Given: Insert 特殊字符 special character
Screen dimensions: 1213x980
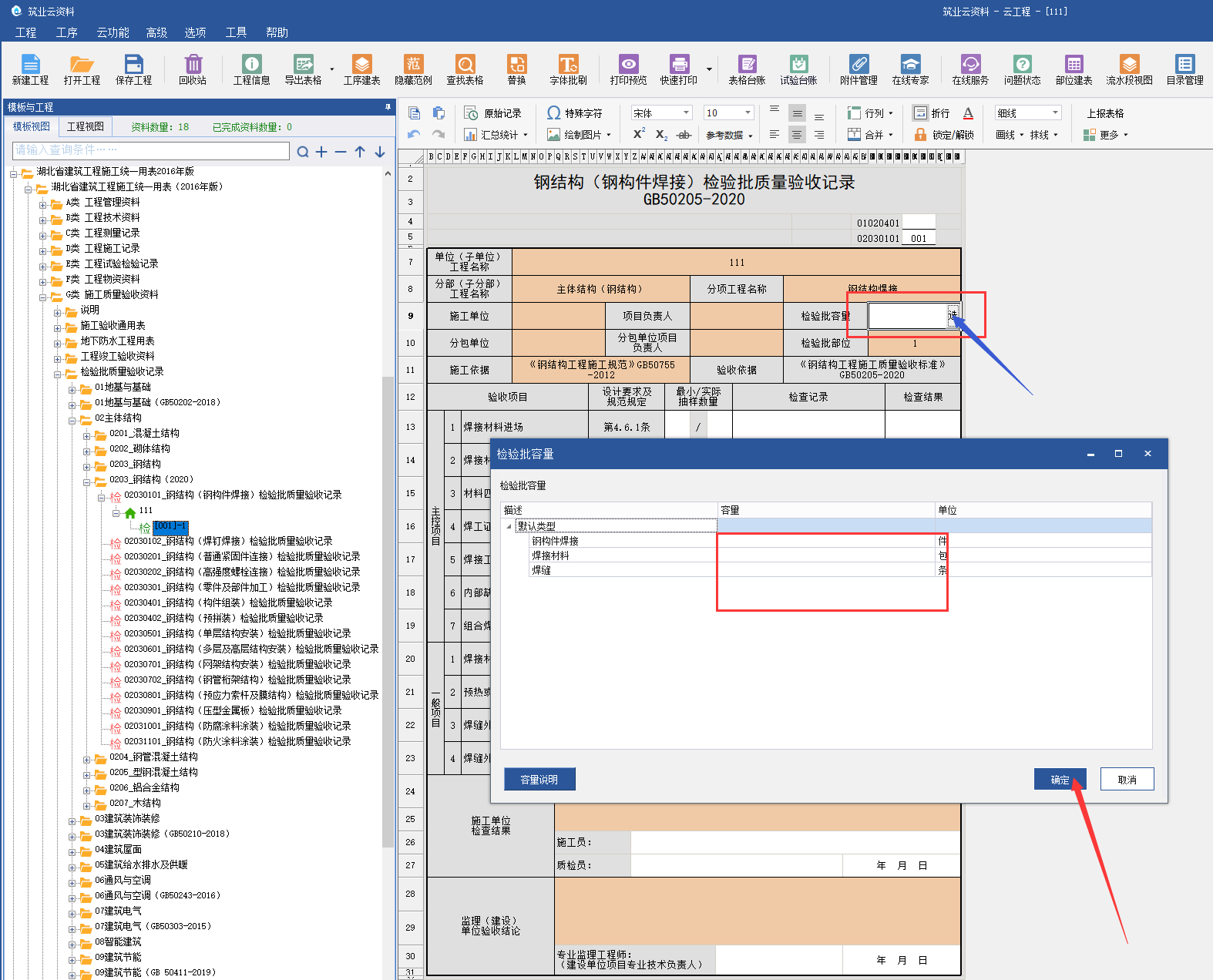Looking at the screenshot, I should pyautogui.click(x=575, y=113).
